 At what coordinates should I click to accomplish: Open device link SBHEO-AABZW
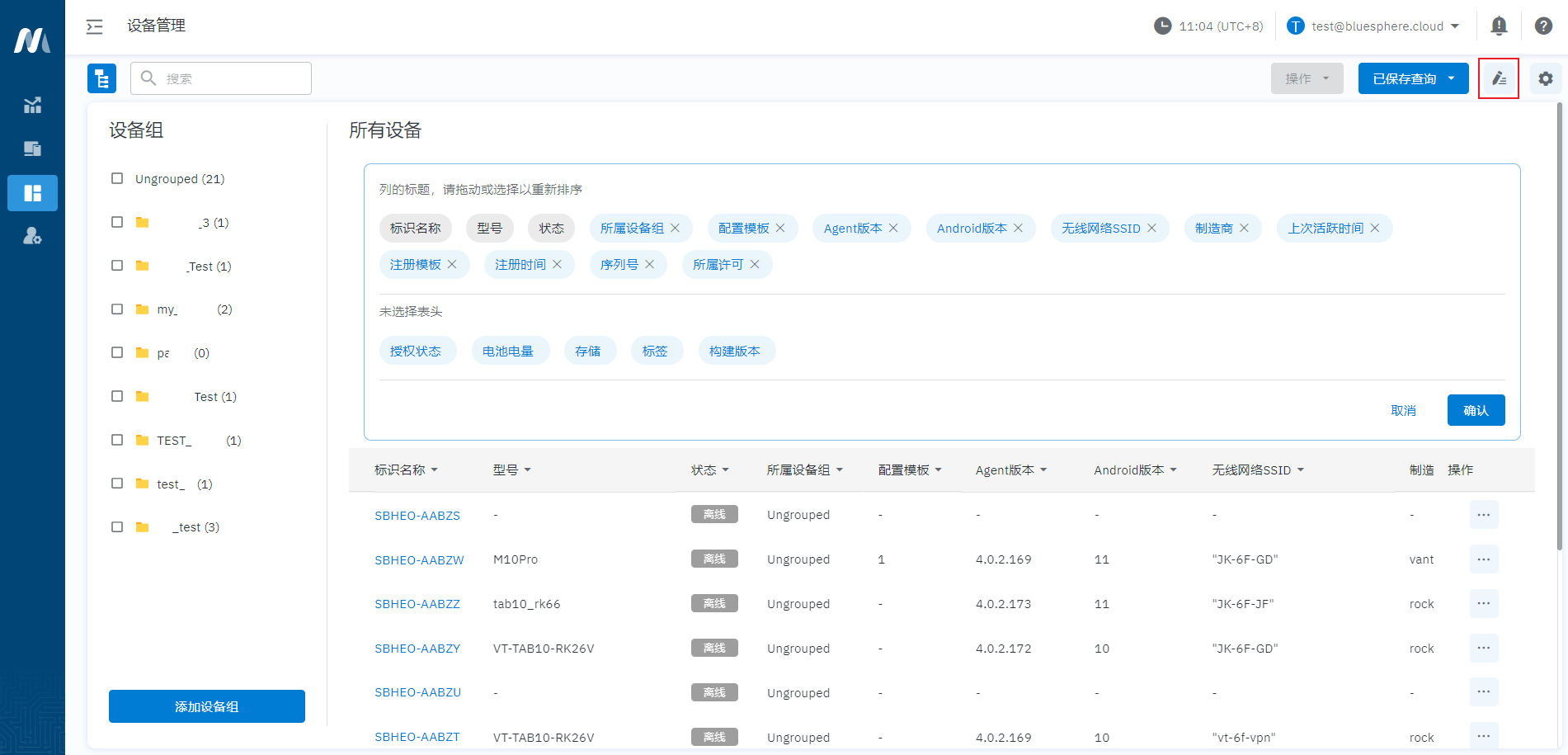[419, 560]
